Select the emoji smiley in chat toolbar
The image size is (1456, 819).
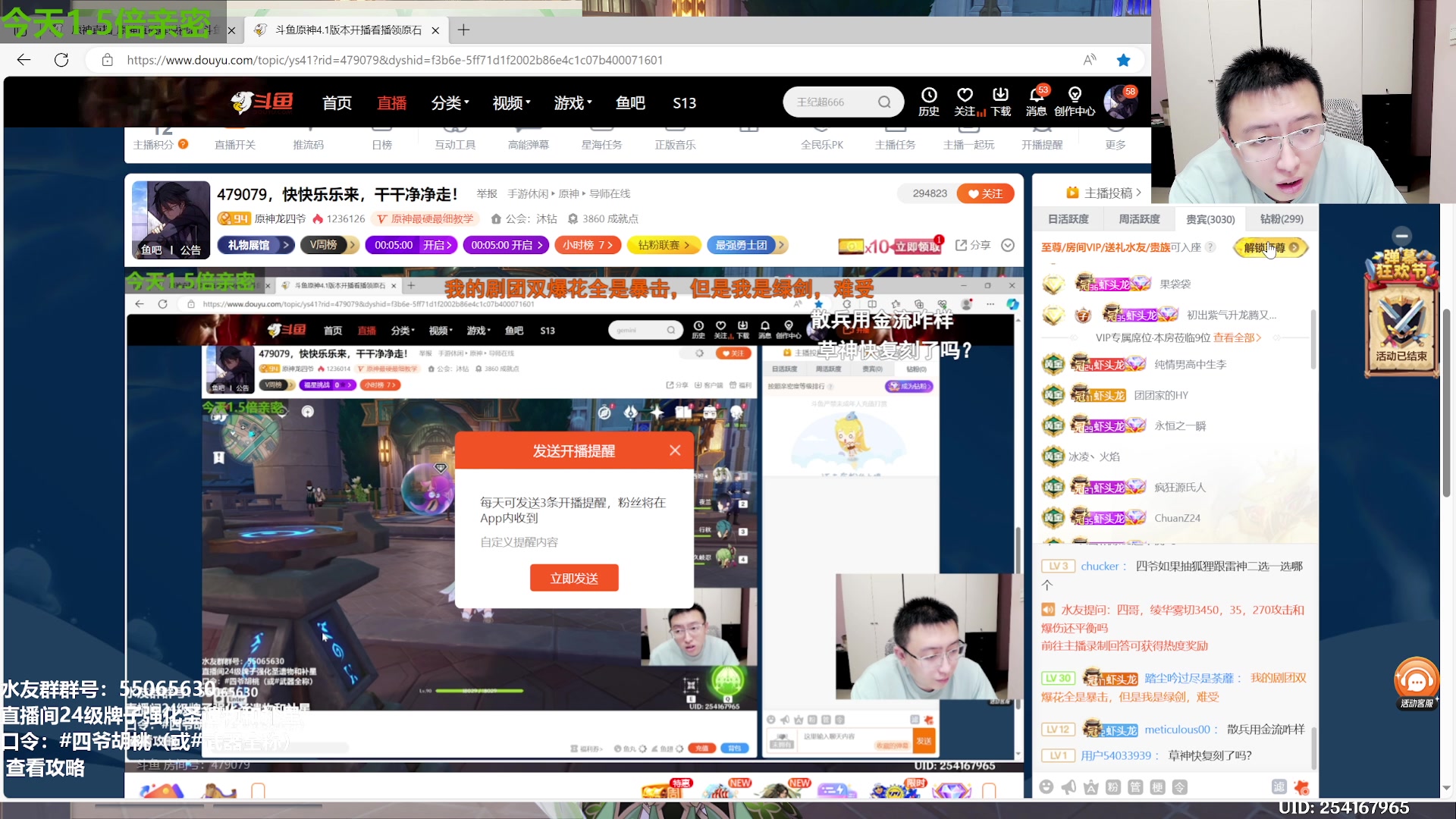pyautogui.click(x=1046, y=787)
